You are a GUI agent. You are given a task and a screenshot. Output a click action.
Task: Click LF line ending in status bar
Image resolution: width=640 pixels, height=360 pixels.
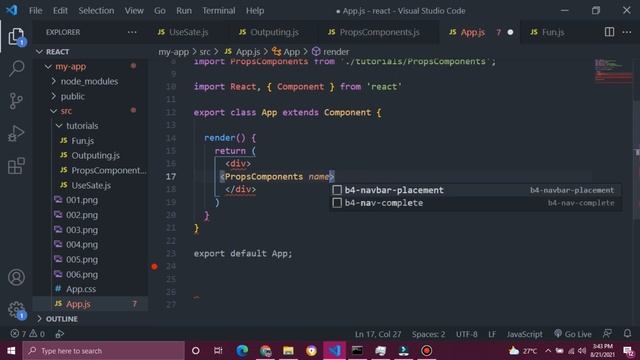(492, 334)
